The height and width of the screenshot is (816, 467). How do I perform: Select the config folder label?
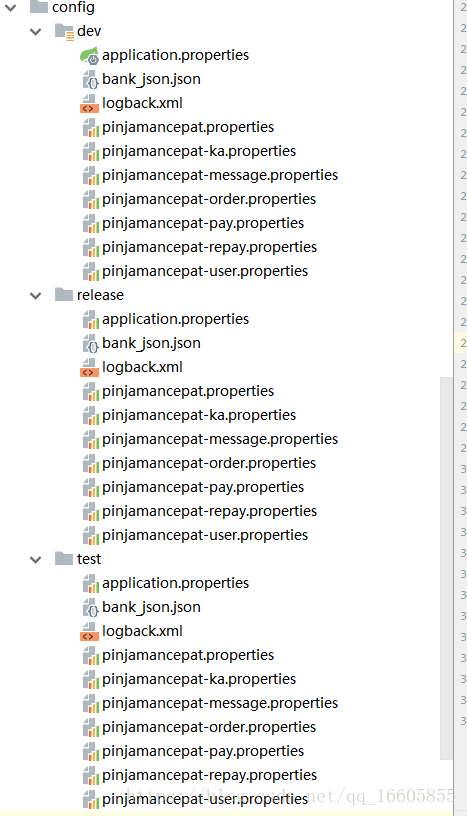coord(73,7)
